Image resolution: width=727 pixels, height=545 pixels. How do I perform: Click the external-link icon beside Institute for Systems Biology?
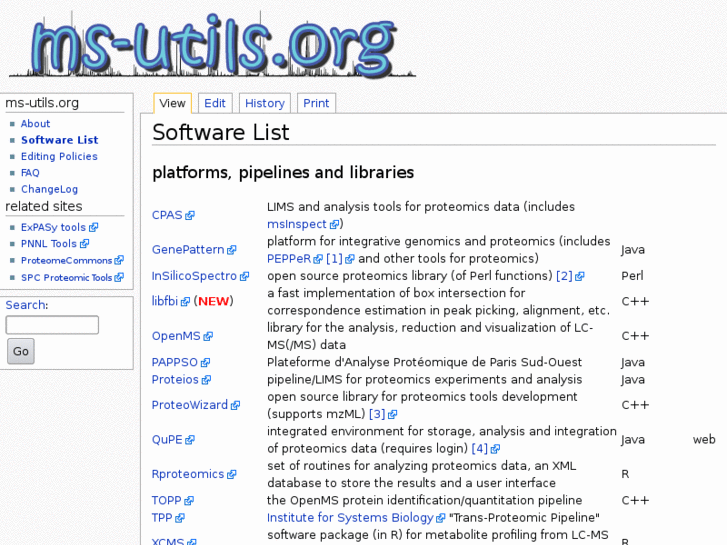coord(440,518)
